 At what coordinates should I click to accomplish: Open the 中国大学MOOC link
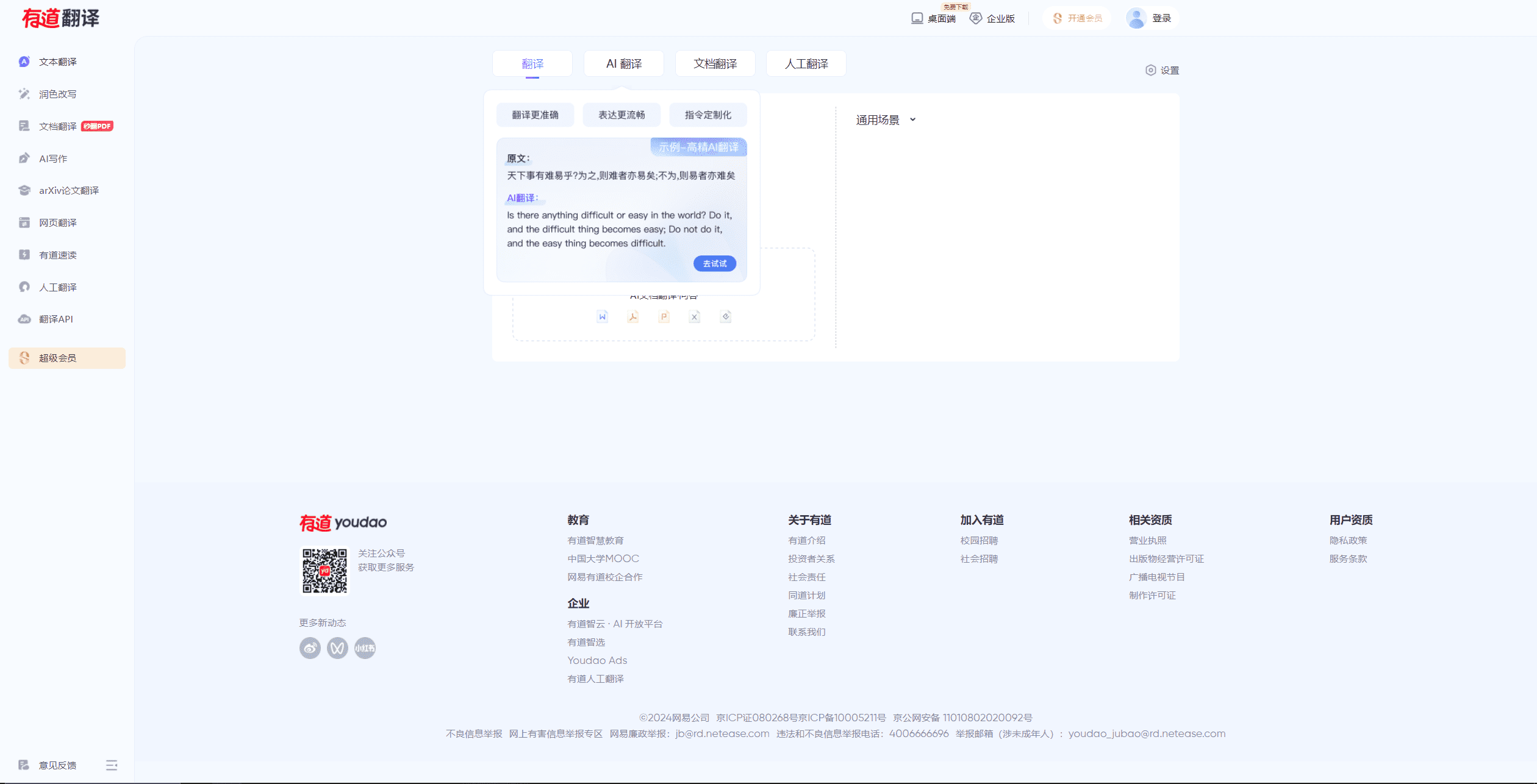603,558
